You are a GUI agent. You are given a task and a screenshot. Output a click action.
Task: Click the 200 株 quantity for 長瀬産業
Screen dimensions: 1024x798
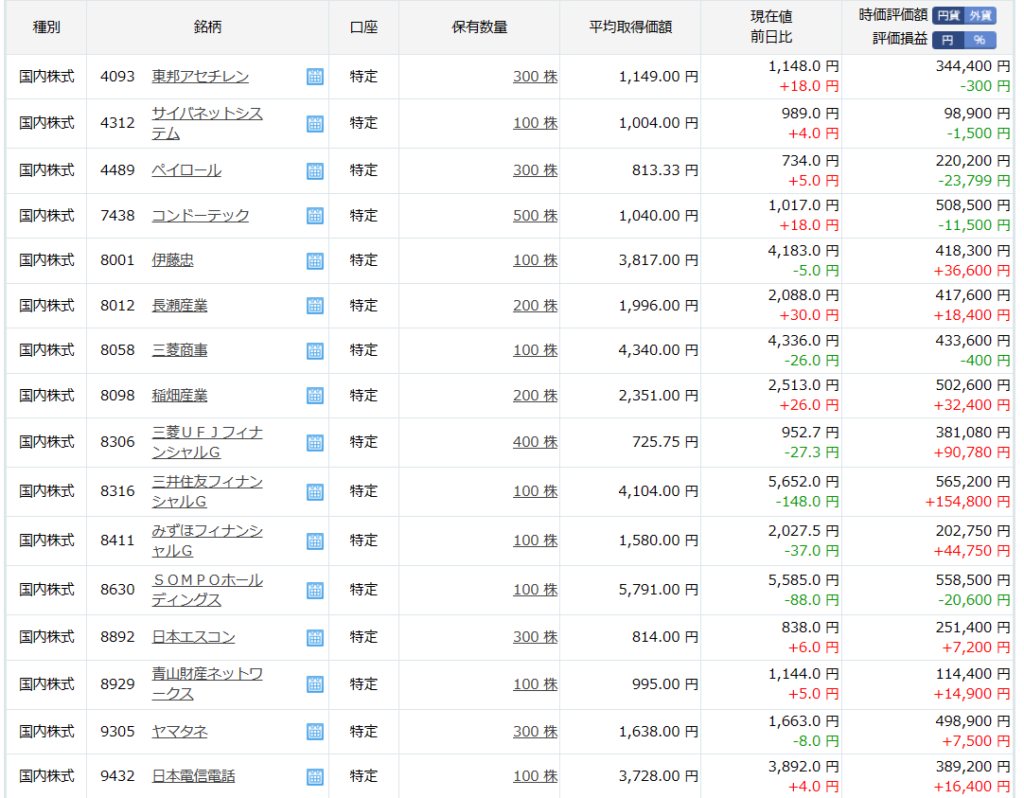(535, 306)
